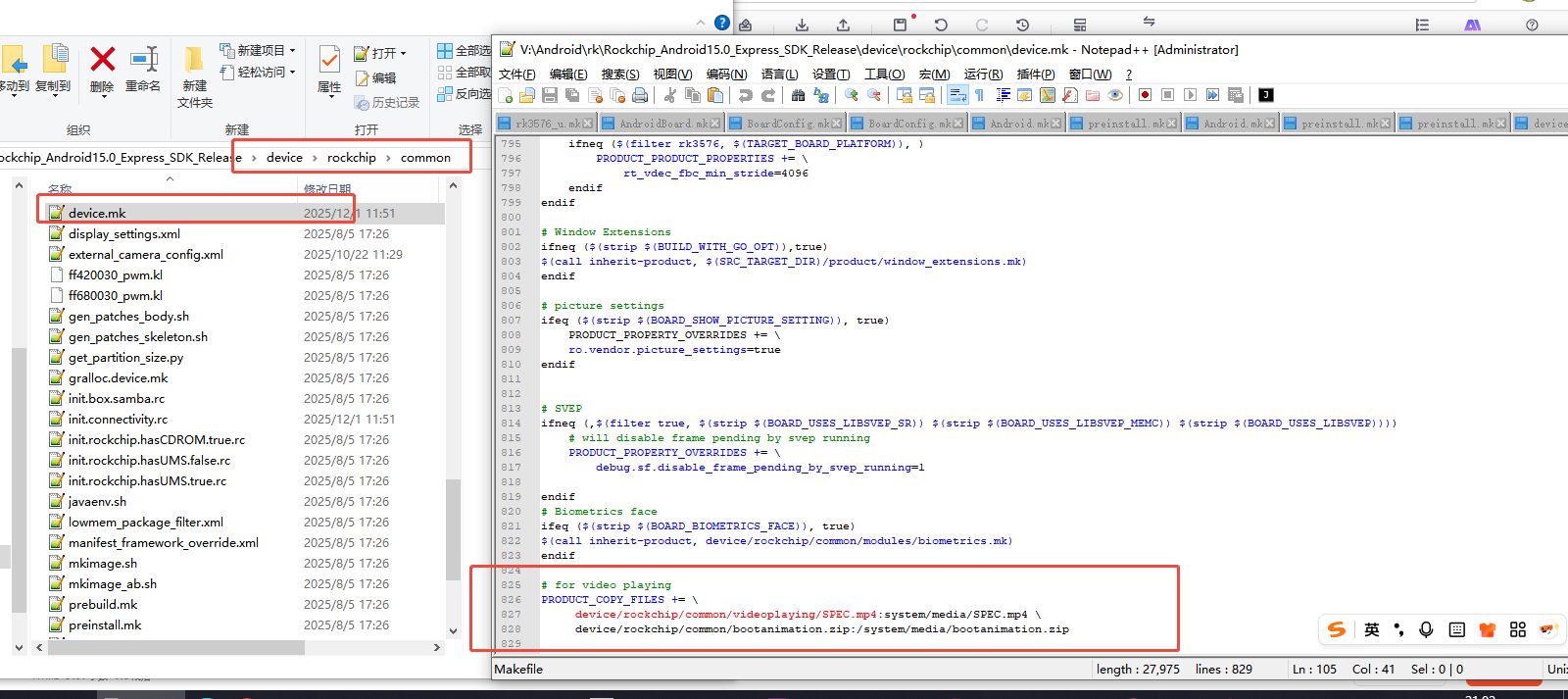Undo the last edit in Notepad++

[746, 95]
